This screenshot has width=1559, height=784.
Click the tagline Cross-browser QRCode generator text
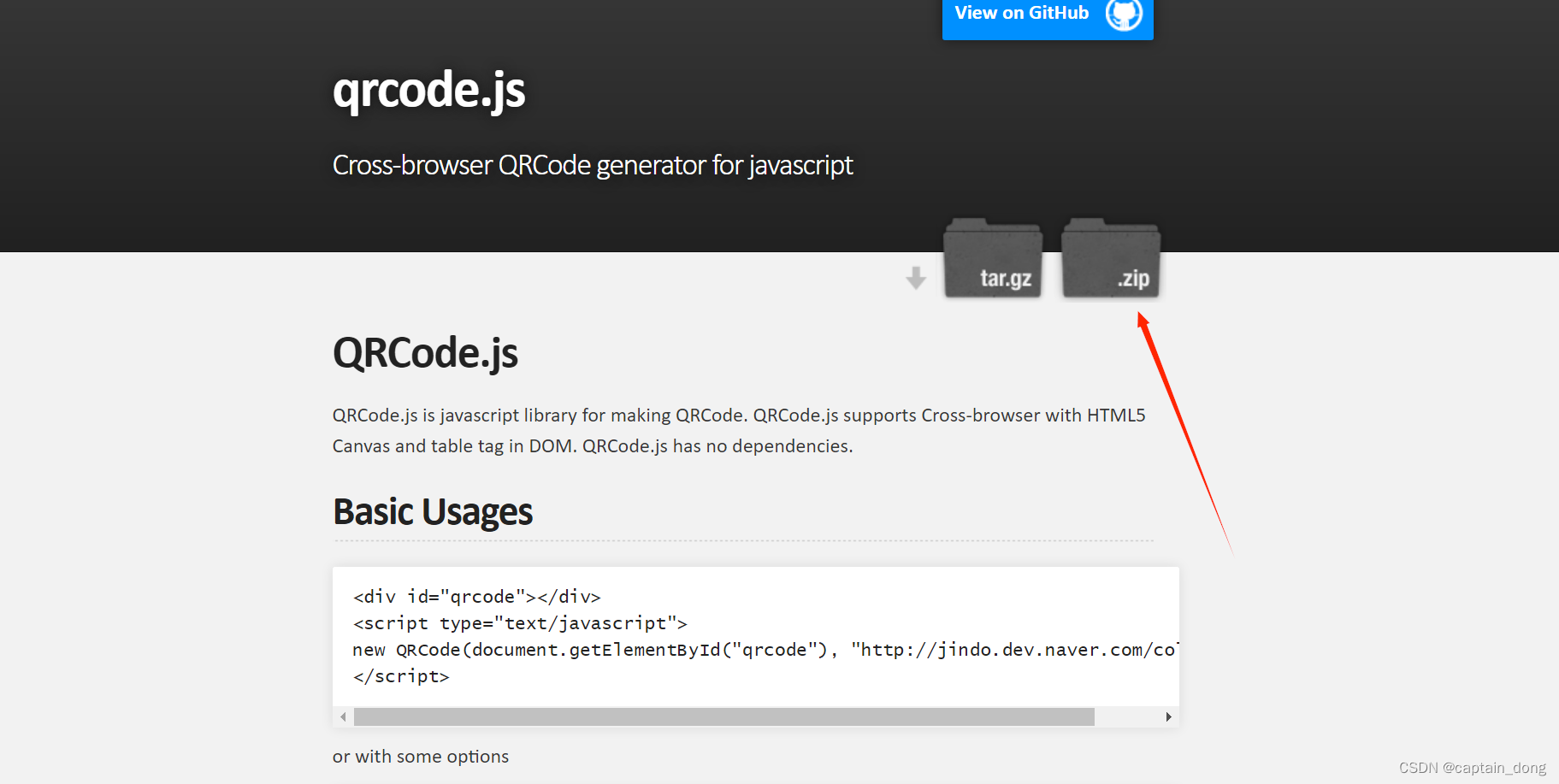[593, 165]
